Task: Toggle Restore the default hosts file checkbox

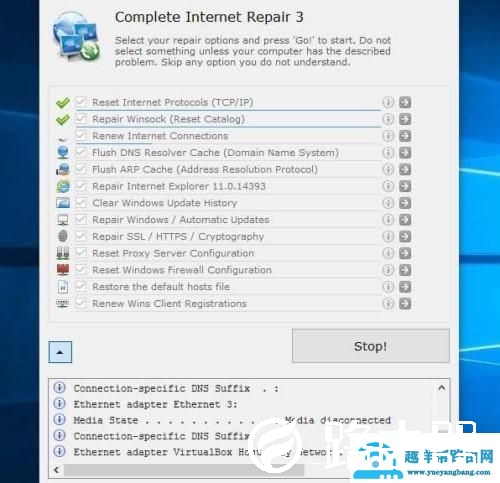Action: pos(81,286)
